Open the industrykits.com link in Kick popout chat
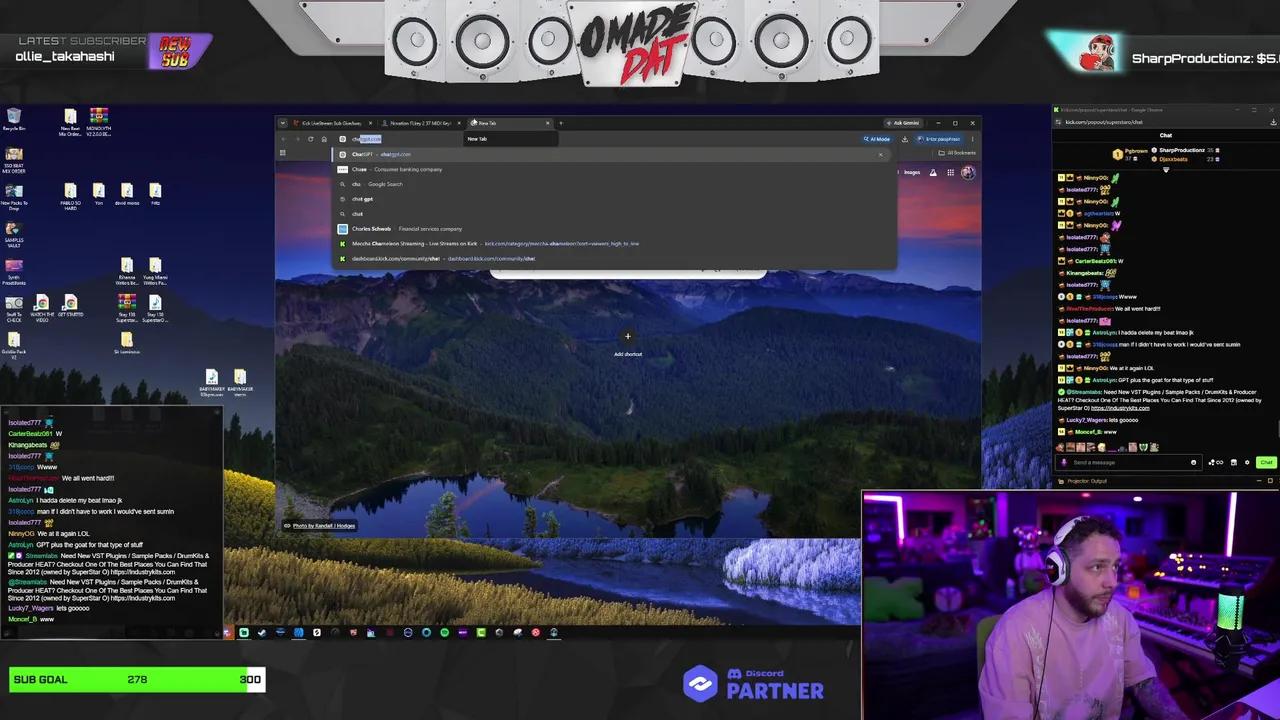This screenshot has height=720, width=1280. tap(1120, 408)
